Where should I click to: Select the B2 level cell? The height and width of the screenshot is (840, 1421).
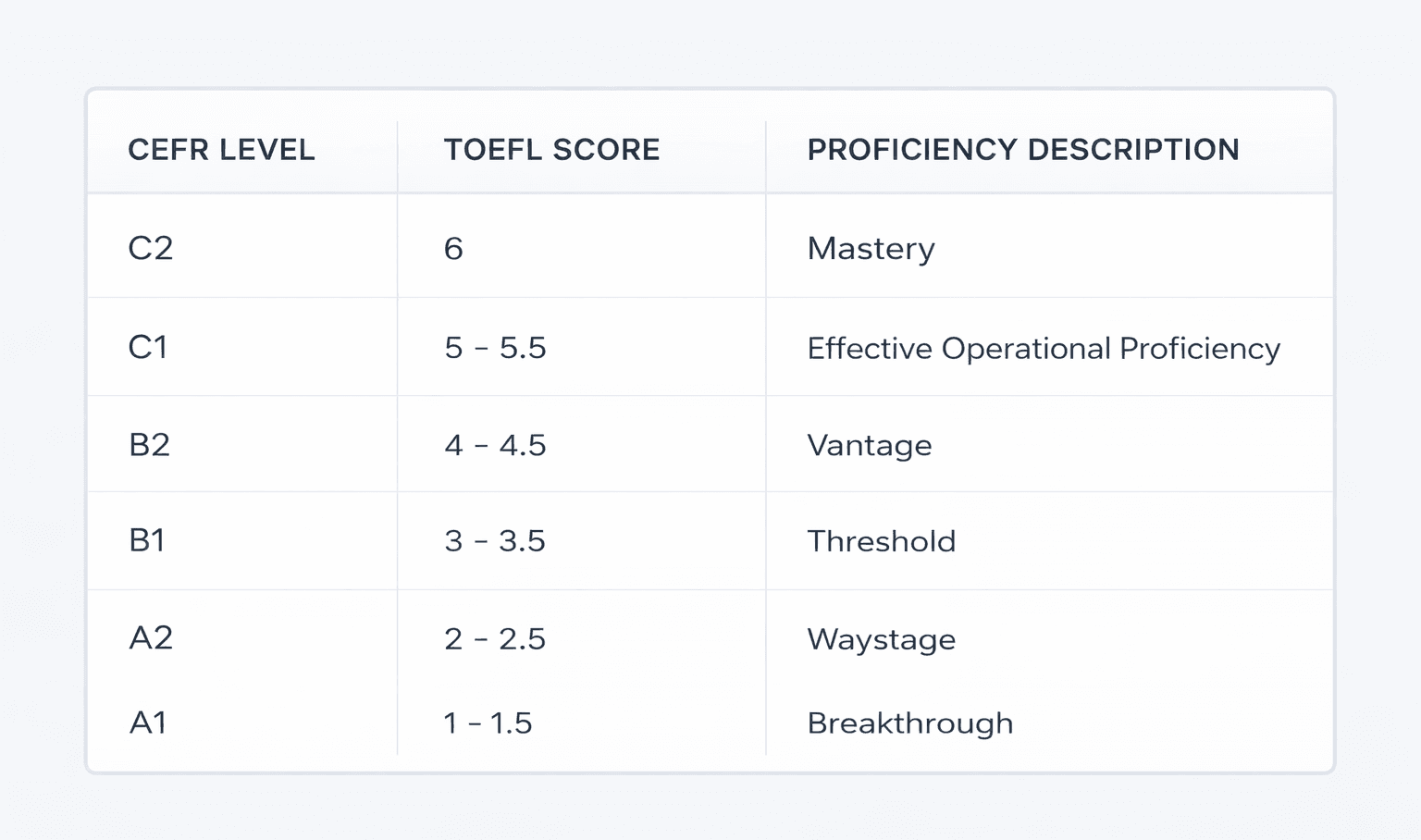click(149, 445)
